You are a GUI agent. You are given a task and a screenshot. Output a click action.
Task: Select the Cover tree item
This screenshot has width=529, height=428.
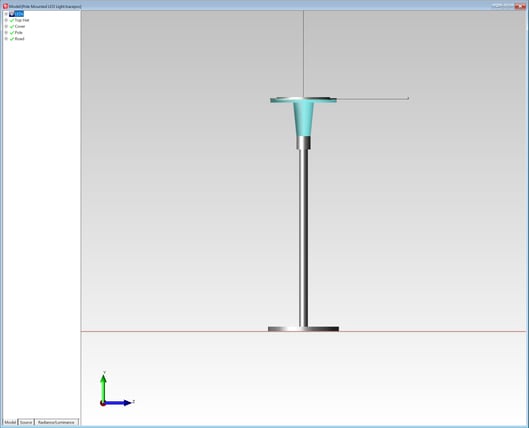coord(20,26)
